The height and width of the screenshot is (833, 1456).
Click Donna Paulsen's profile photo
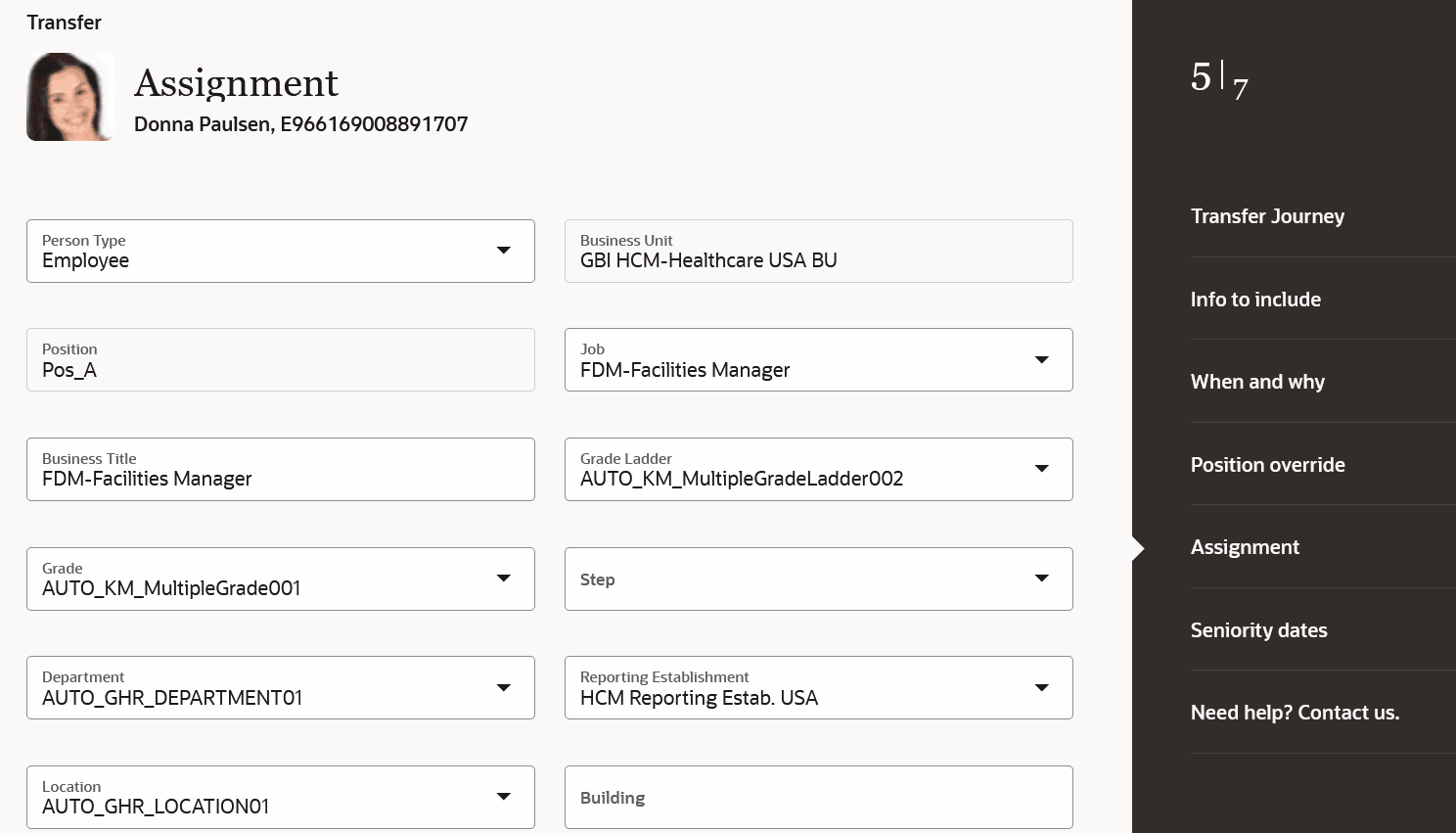point(69,97)
